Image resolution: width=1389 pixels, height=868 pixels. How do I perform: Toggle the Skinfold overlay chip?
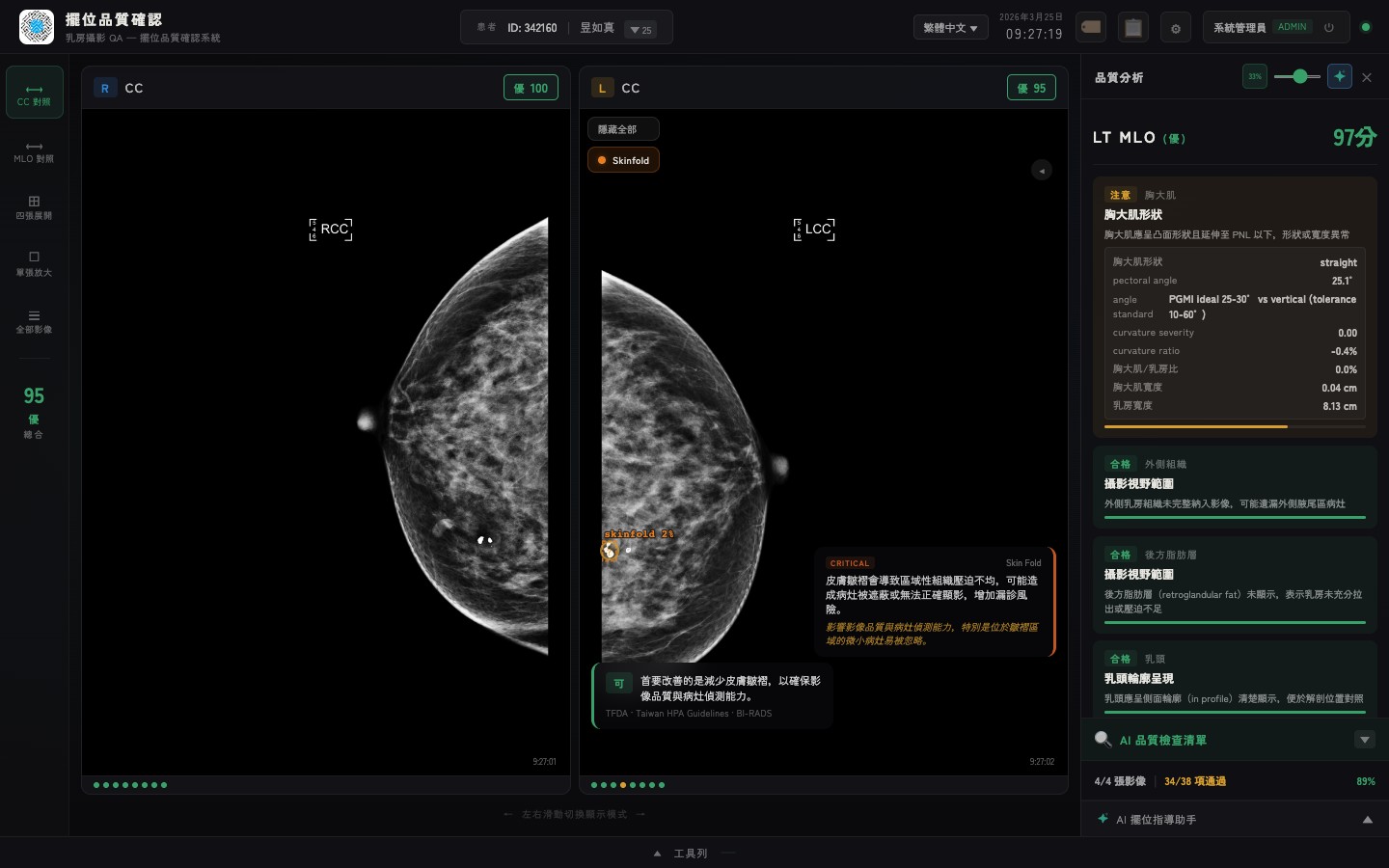pyautogui.click(x=623, y=160)
